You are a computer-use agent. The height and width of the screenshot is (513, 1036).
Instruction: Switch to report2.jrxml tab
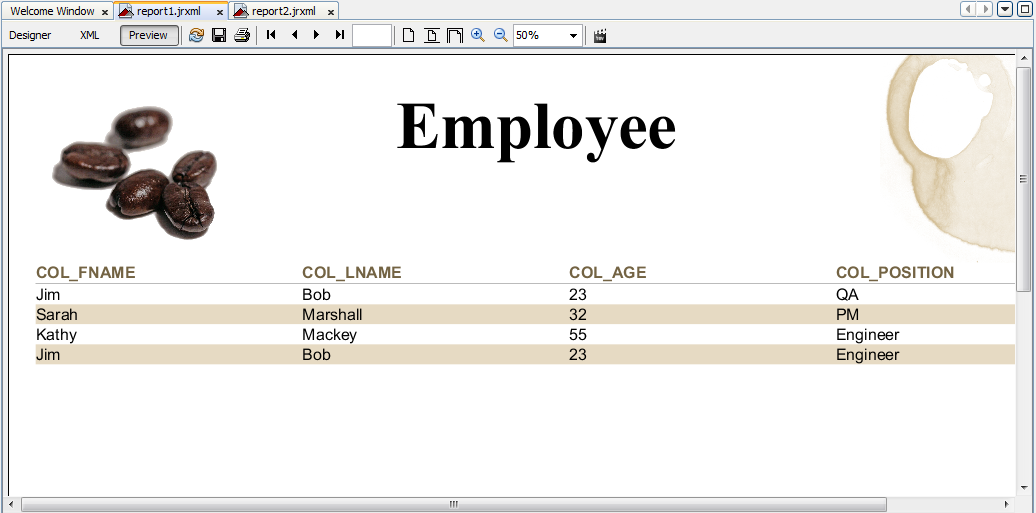pos(283,11)
